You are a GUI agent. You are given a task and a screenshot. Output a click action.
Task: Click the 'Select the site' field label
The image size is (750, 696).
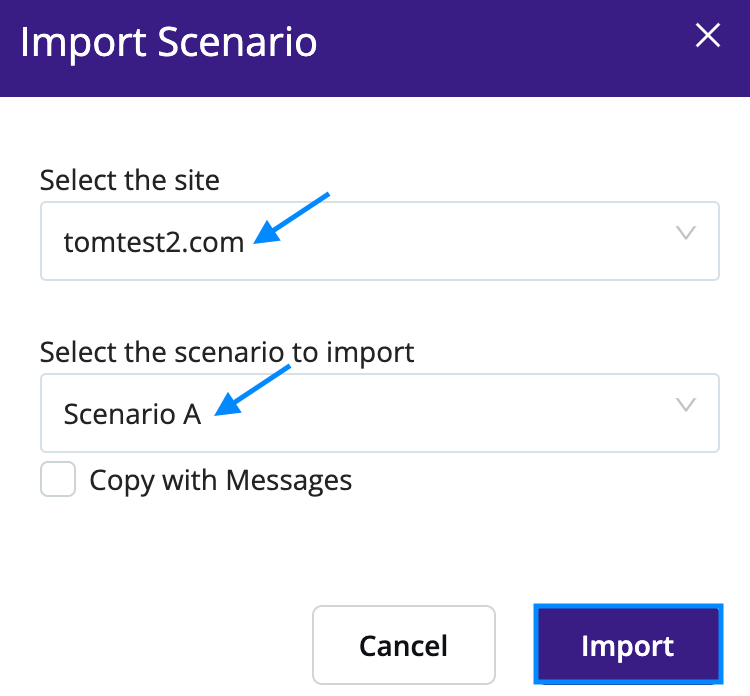pyautogui.click(x=129, y=180)
